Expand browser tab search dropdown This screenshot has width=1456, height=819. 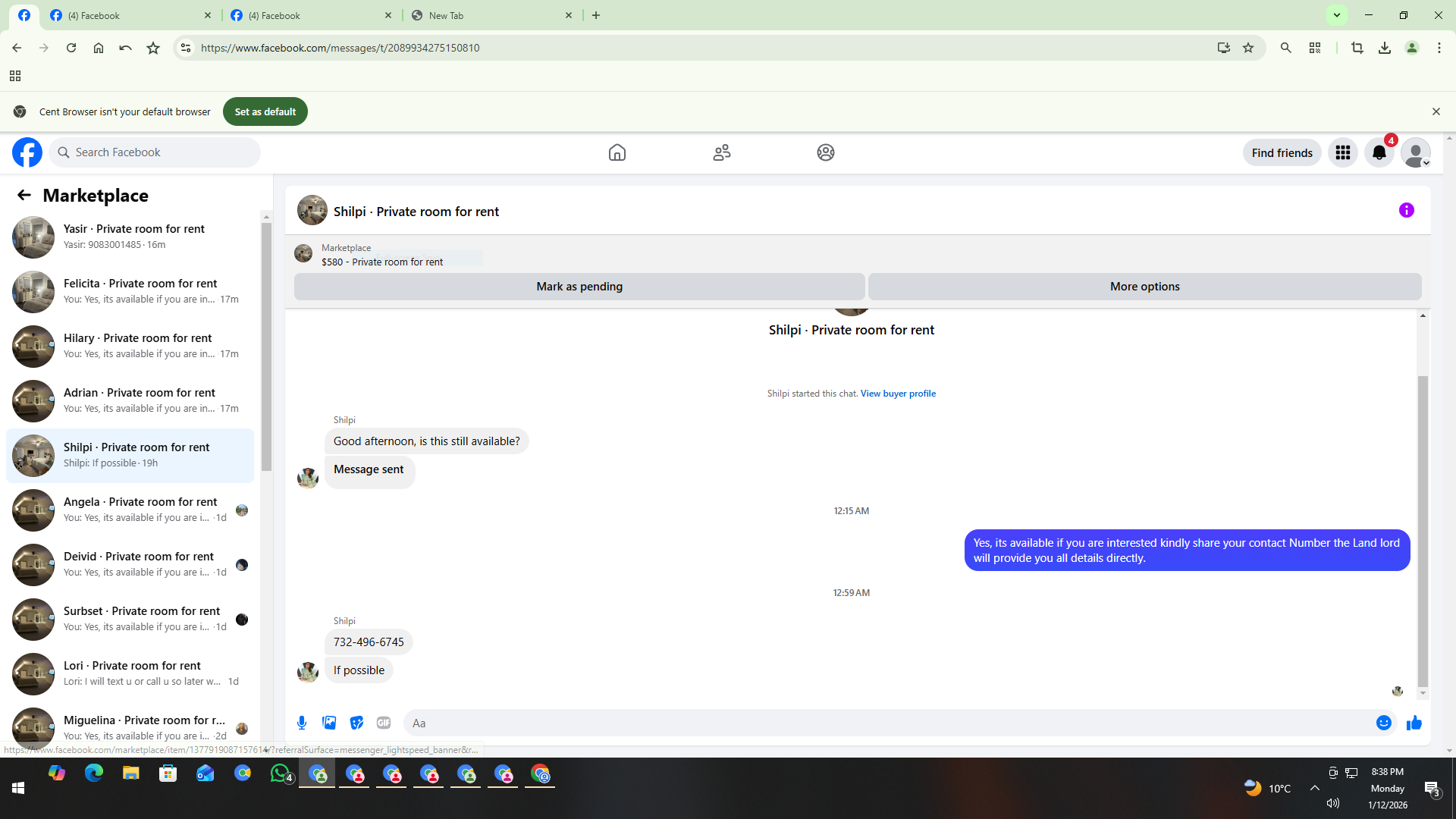[x=1337, y=15]
